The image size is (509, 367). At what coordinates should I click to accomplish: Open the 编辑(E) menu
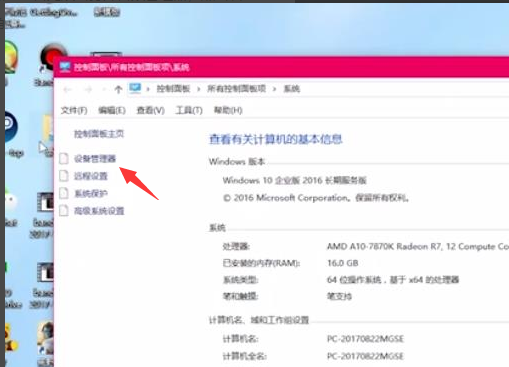(112, 110)
